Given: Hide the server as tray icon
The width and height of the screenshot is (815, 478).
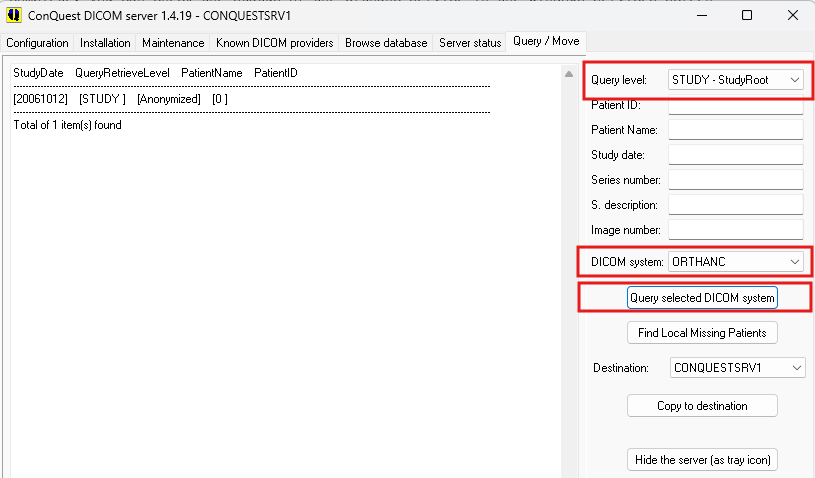Looking at the screenshot, I should [702, 460].
